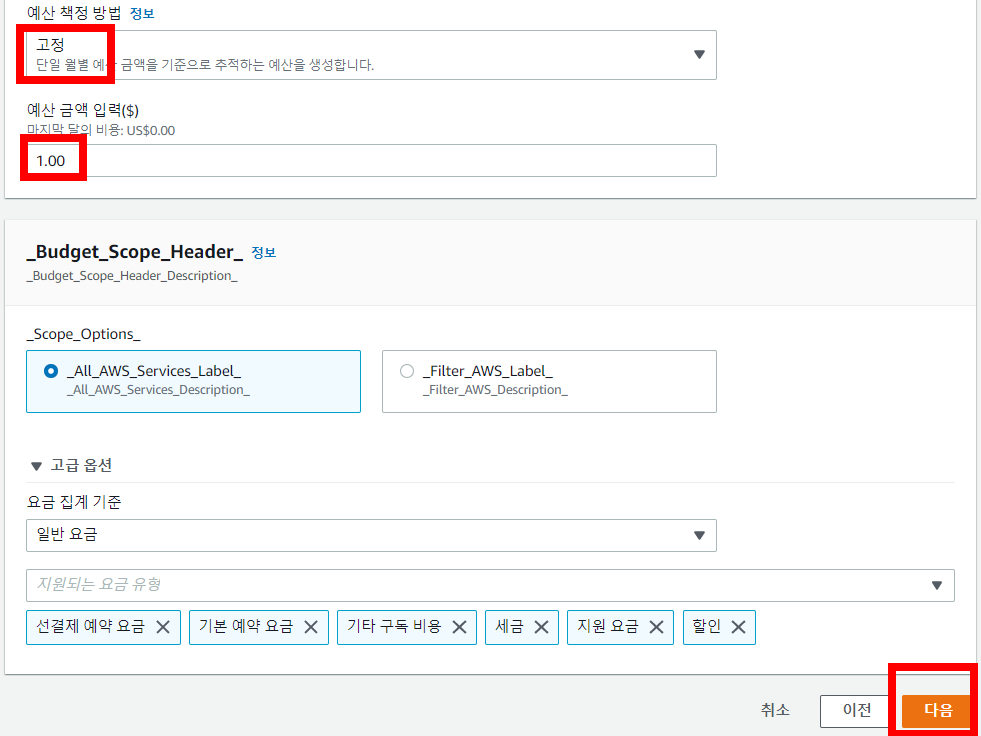Remove the 지원 요금 tag

pyautogui.click(x=656, y=627)
